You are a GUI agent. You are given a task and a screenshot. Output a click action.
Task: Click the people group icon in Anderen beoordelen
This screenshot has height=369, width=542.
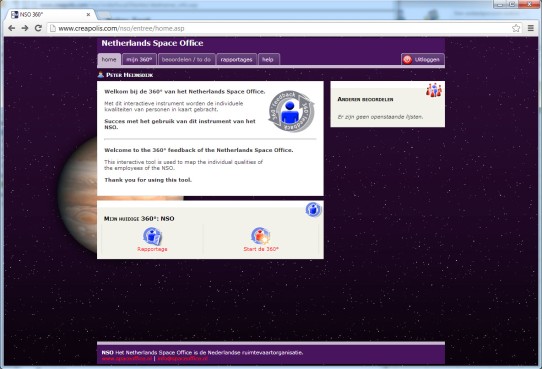(434, 90)
